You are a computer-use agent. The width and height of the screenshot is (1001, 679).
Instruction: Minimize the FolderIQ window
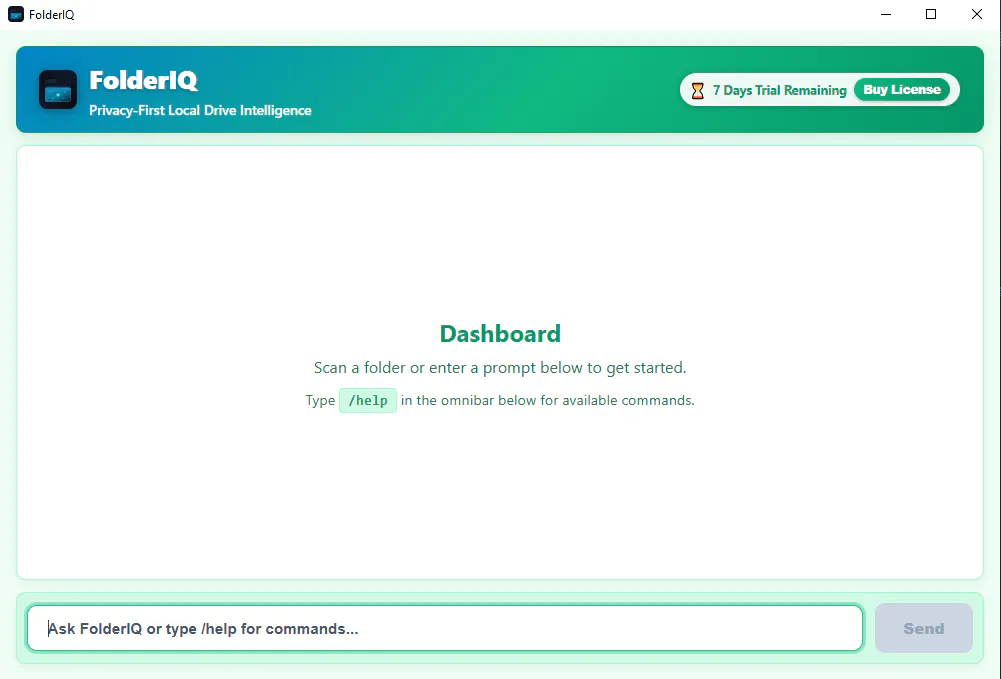click(885, 14)
